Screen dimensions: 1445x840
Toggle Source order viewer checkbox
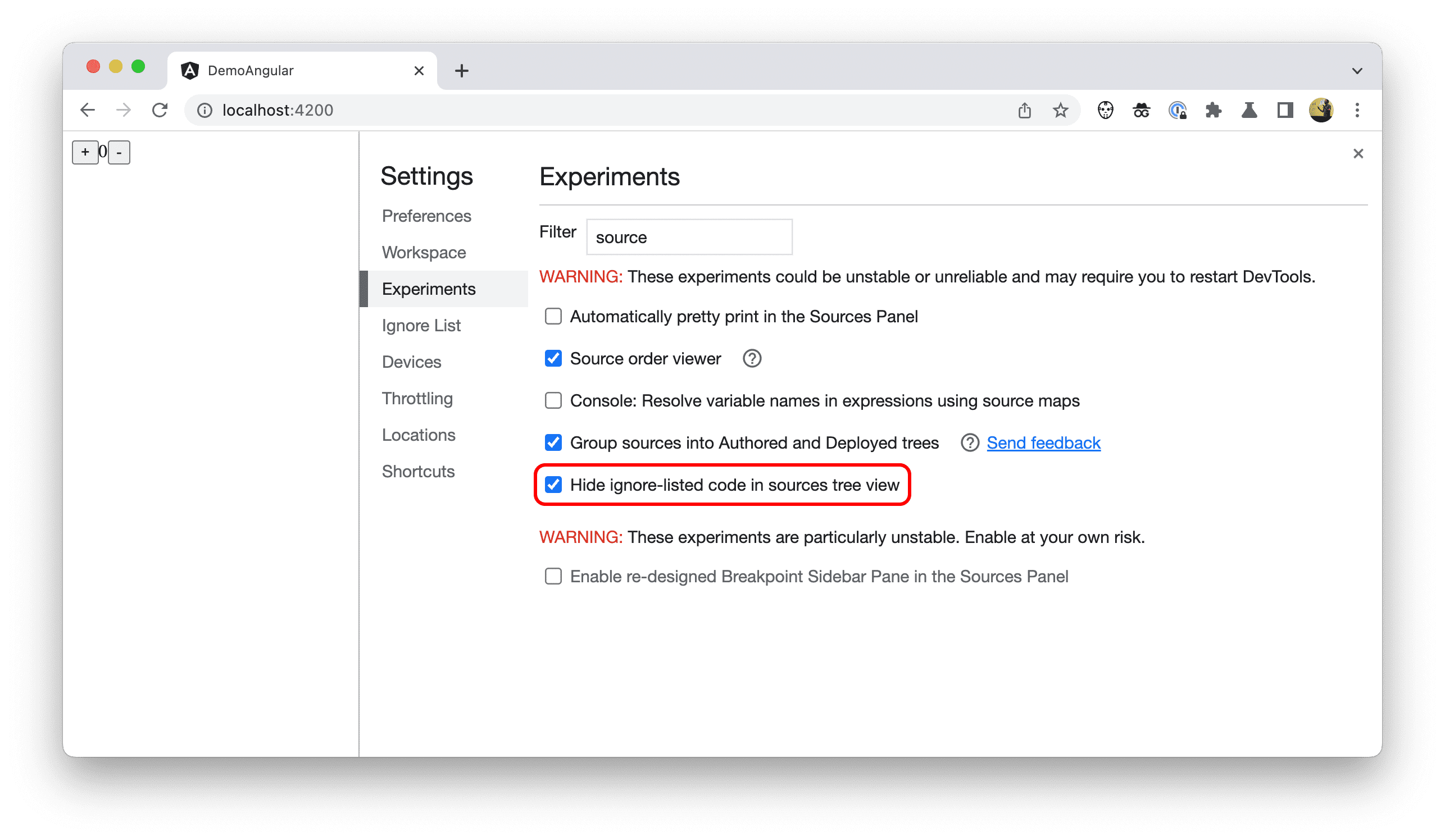[x=554, y=359]
